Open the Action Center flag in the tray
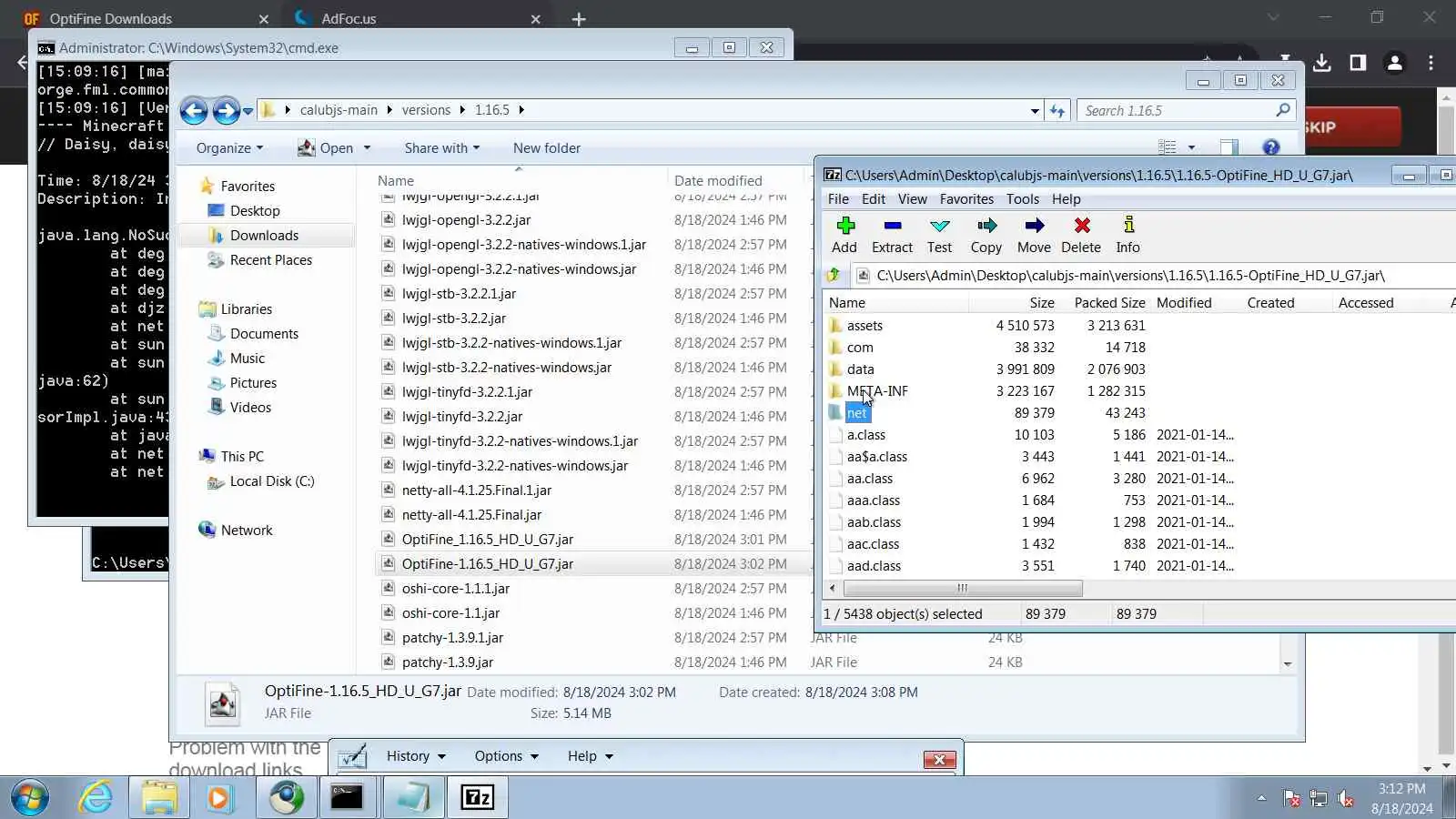Viewport: 1456px width, 819px height. click(x=1291, y=799)
